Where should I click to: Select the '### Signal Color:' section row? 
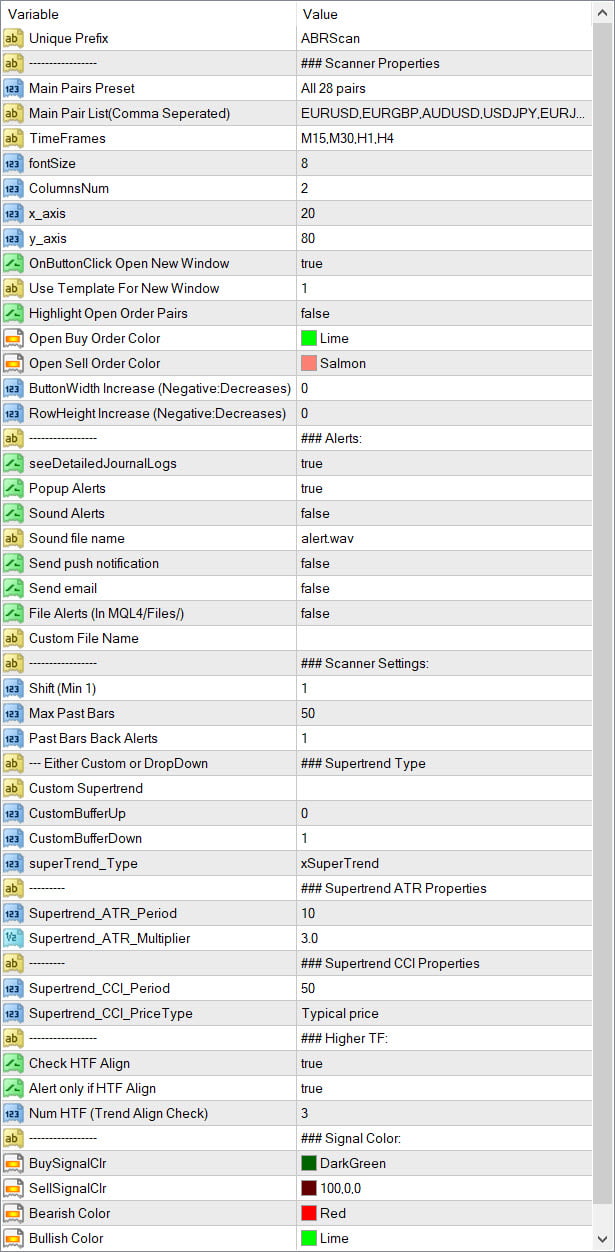tap(296, 1138)
